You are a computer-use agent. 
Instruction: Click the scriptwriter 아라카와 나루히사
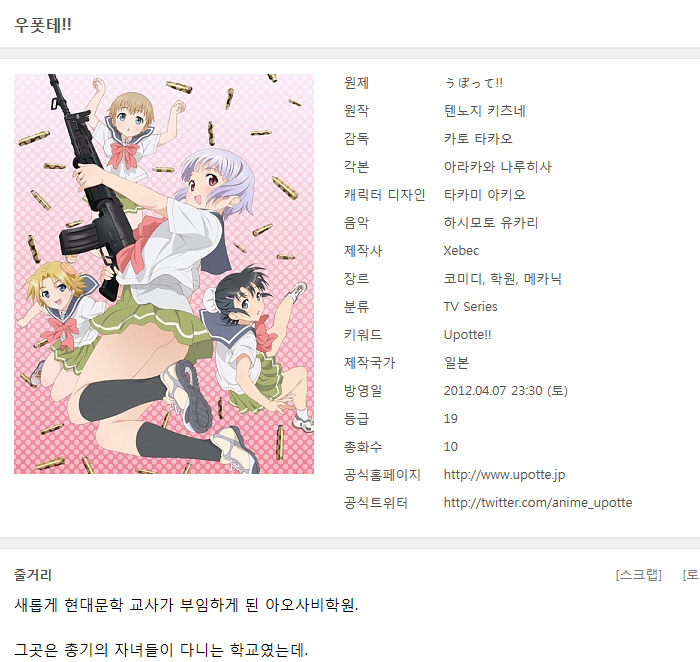pyautogui.click(x=497, y=167)
